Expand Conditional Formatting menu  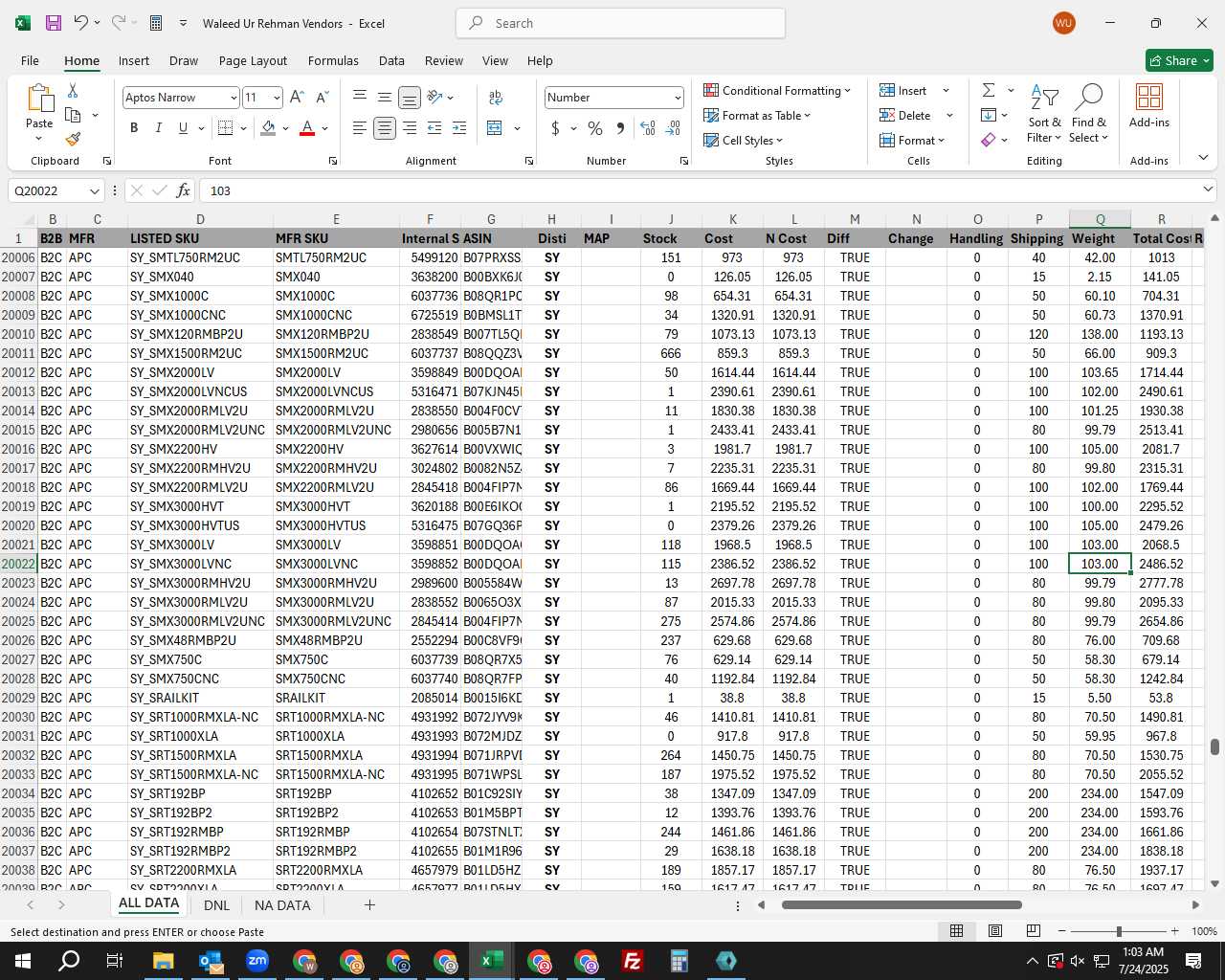click(777, 90)
